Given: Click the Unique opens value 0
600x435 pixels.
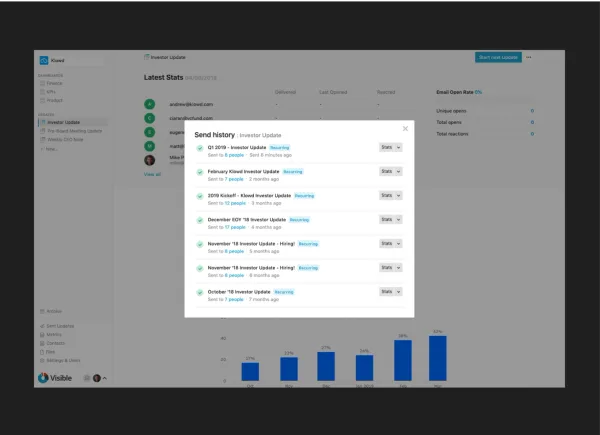Looking at the screenshot, I should (532, 111).
